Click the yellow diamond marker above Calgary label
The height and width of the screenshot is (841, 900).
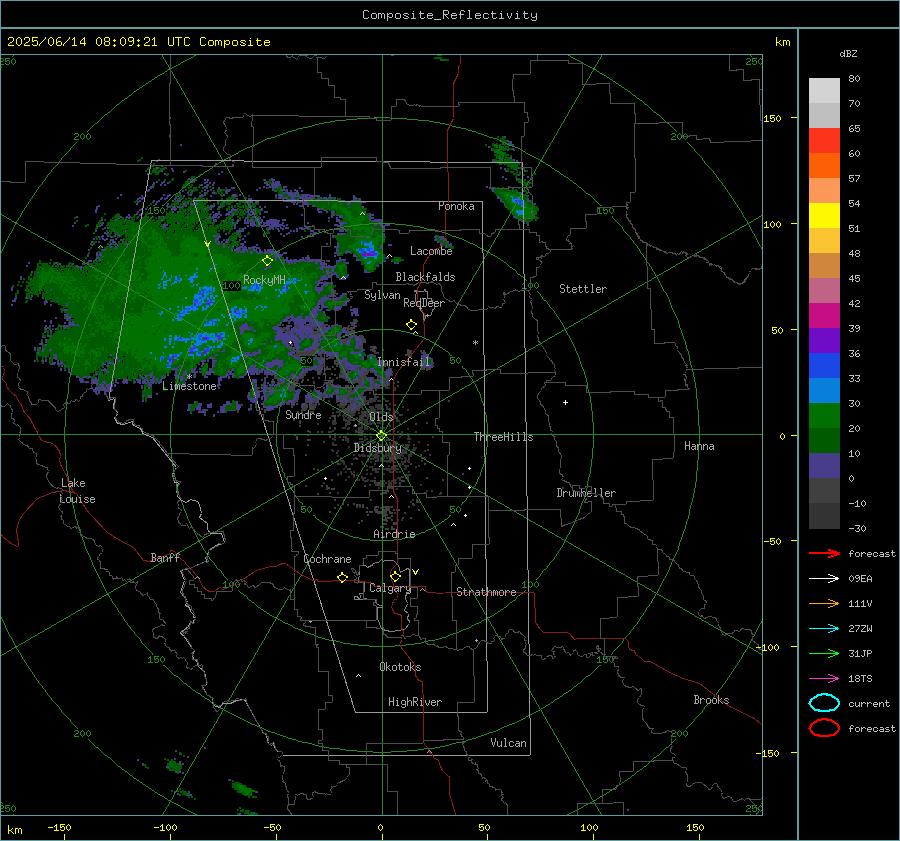[395, 576]
